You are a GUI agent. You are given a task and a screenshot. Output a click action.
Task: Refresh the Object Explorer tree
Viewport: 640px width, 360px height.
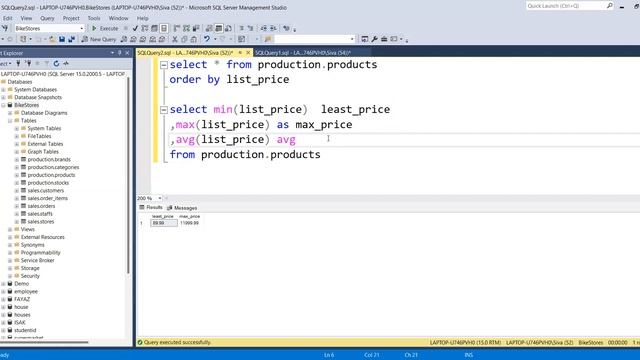click(56, 63)
